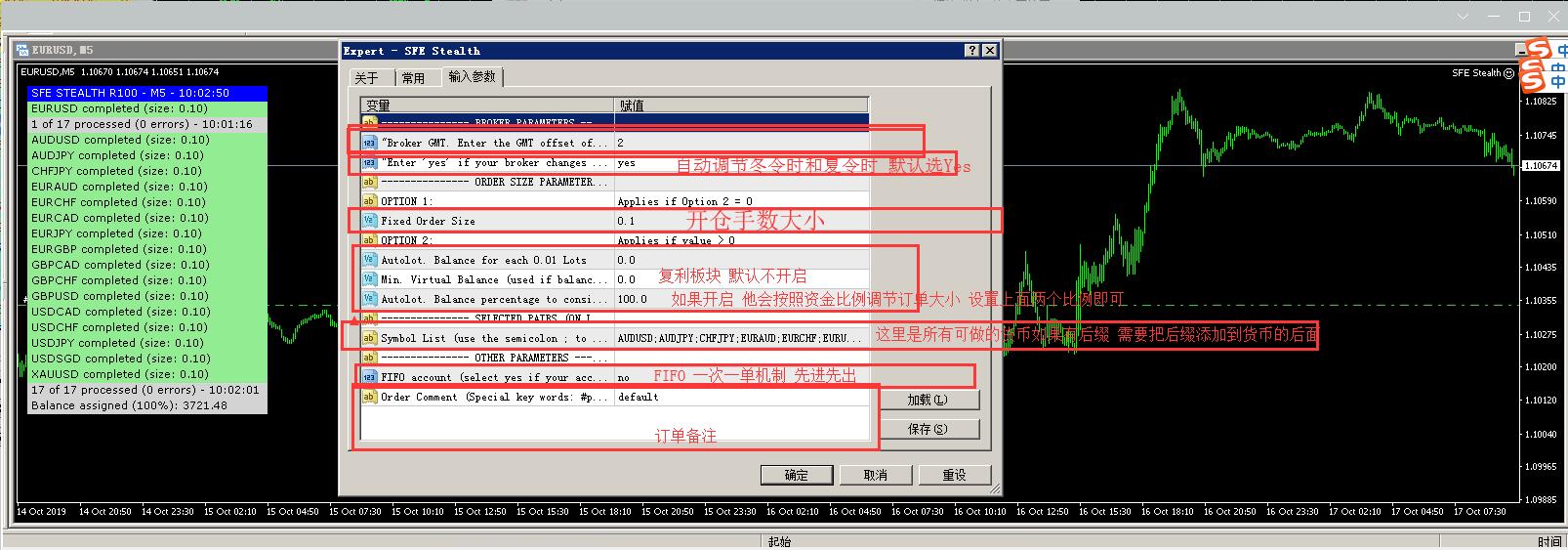Screen dimensions: 1568x550
Task: Click icon beside Autolot Balance for each 0.01 Lots
Action: pos(369,260)
